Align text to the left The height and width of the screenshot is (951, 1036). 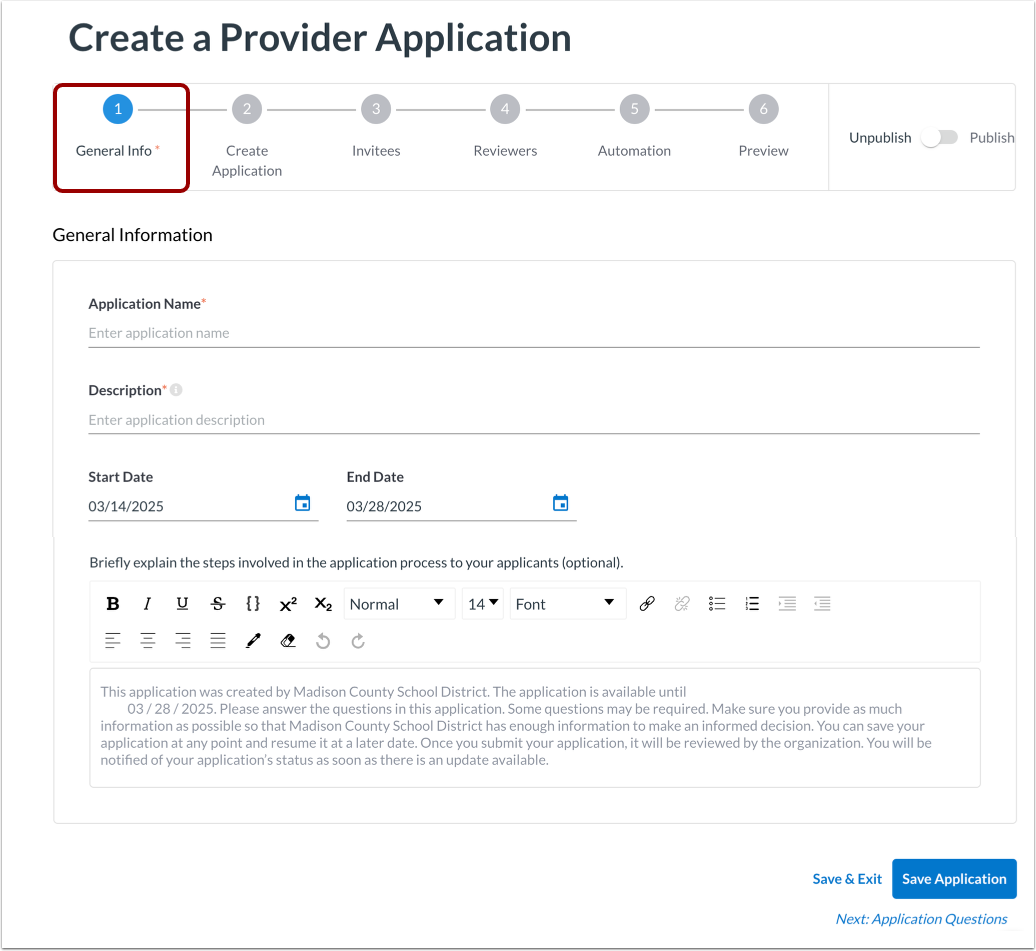(113, 640)
